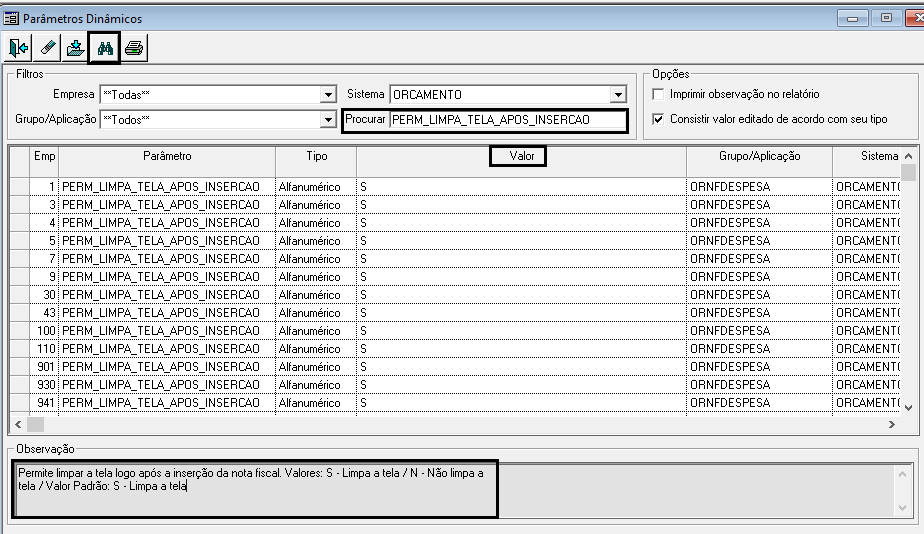Image resolution: width=924 pixels, height=534 pixels.
Task: Toggle Consistir valor editado checkbox
Action: click(658, 119)
